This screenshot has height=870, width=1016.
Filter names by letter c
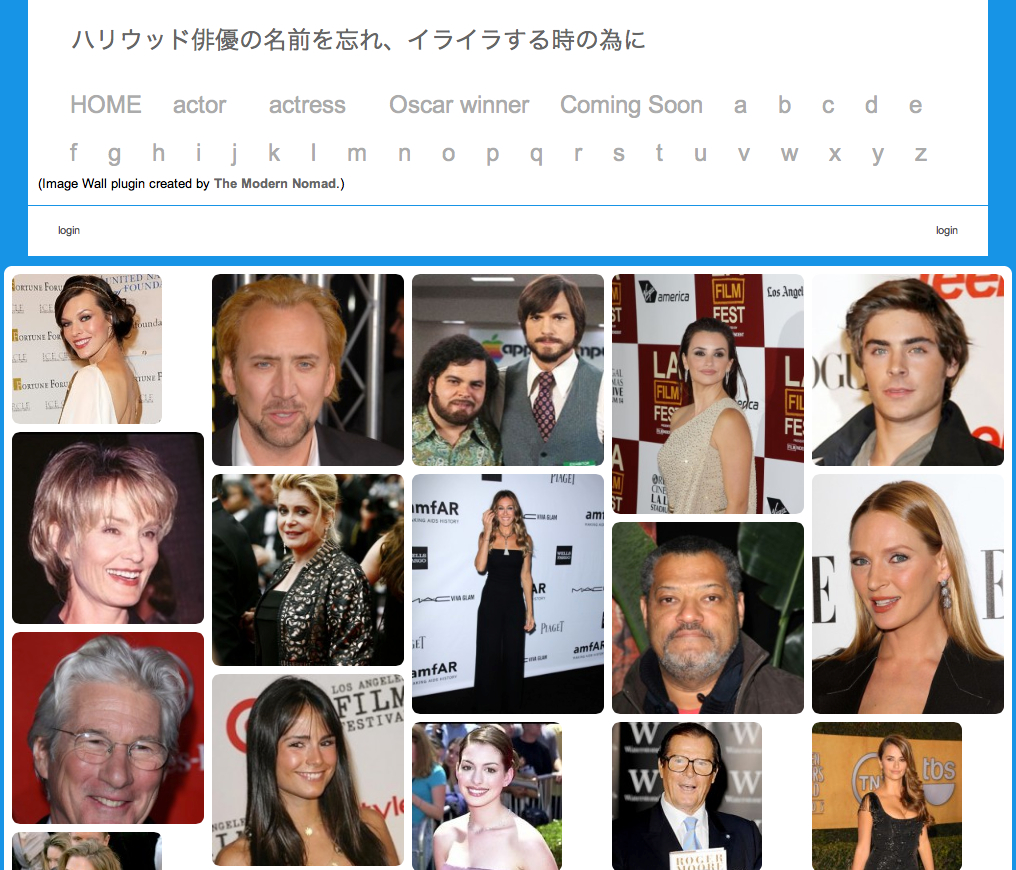point(827,106)
